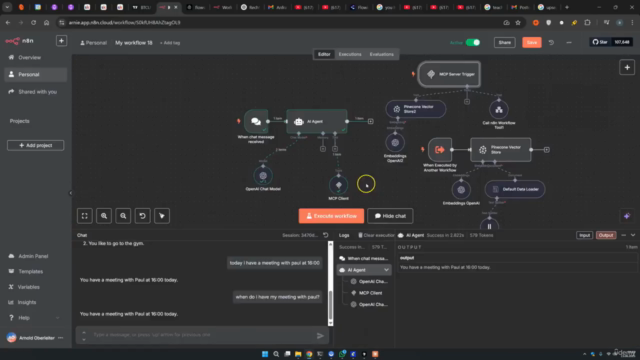The width and height of the screenshot is (640, 360).
Task: Click the plus button beside n8n logo
Action: (x=61, y=41)
